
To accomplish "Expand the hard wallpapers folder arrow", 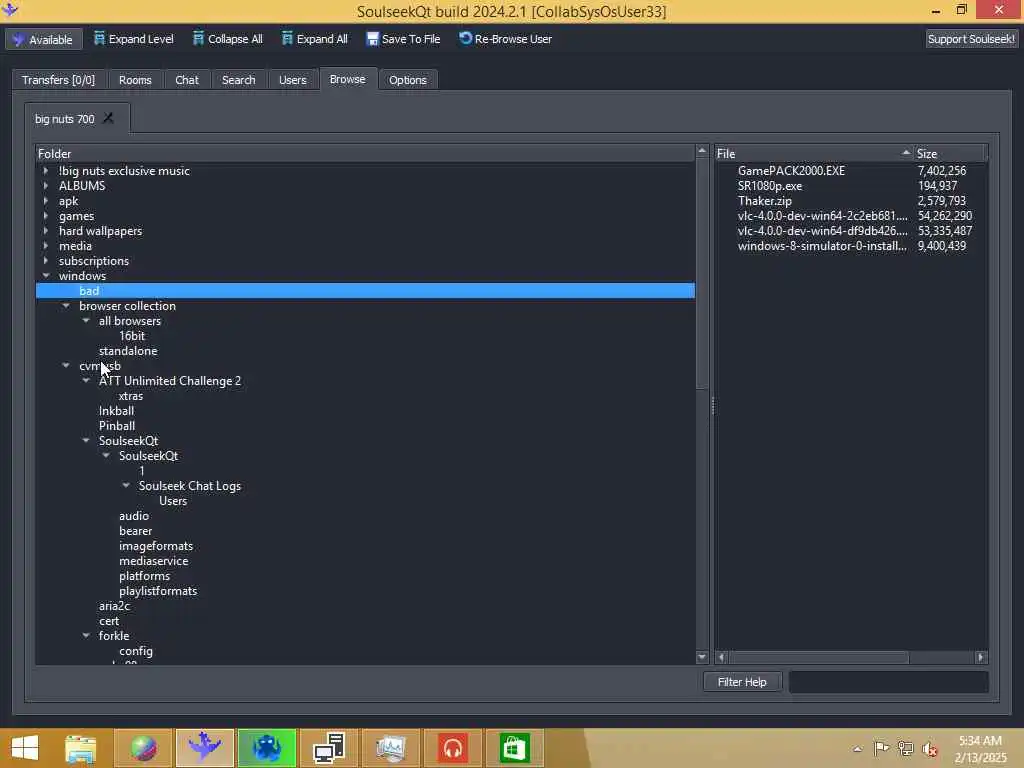I will click(46, 231).
